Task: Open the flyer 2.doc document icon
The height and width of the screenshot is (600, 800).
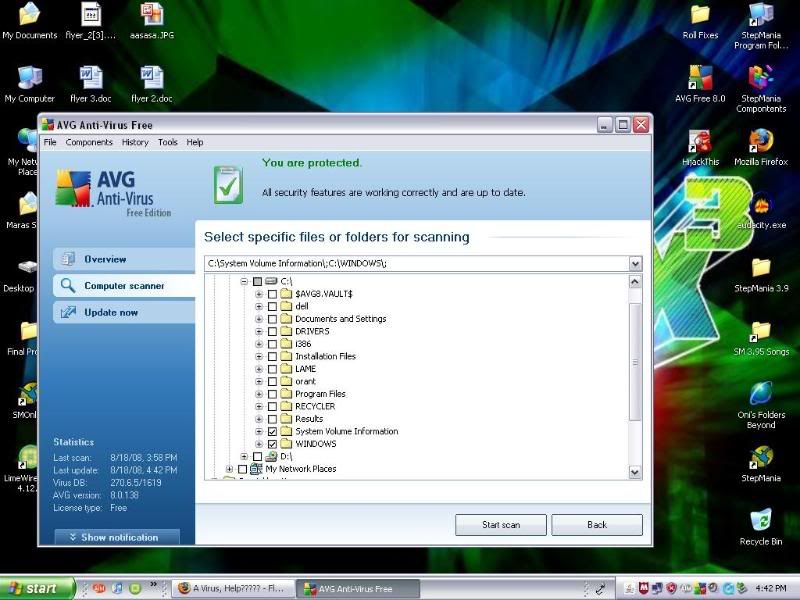Action: (x=151, y=79)
